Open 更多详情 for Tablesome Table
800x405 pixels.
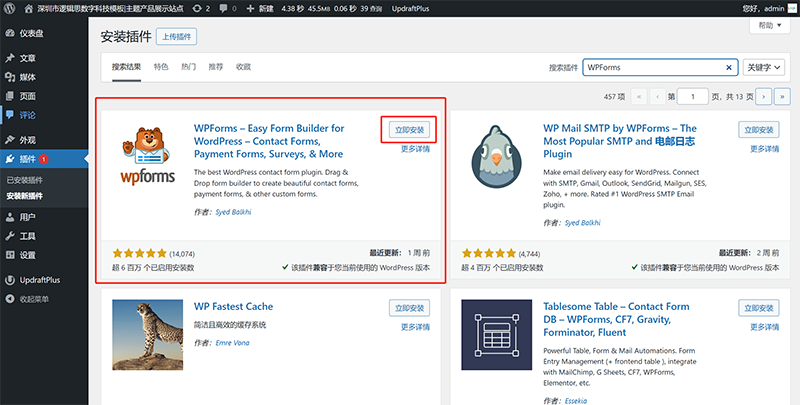(765, 327)
